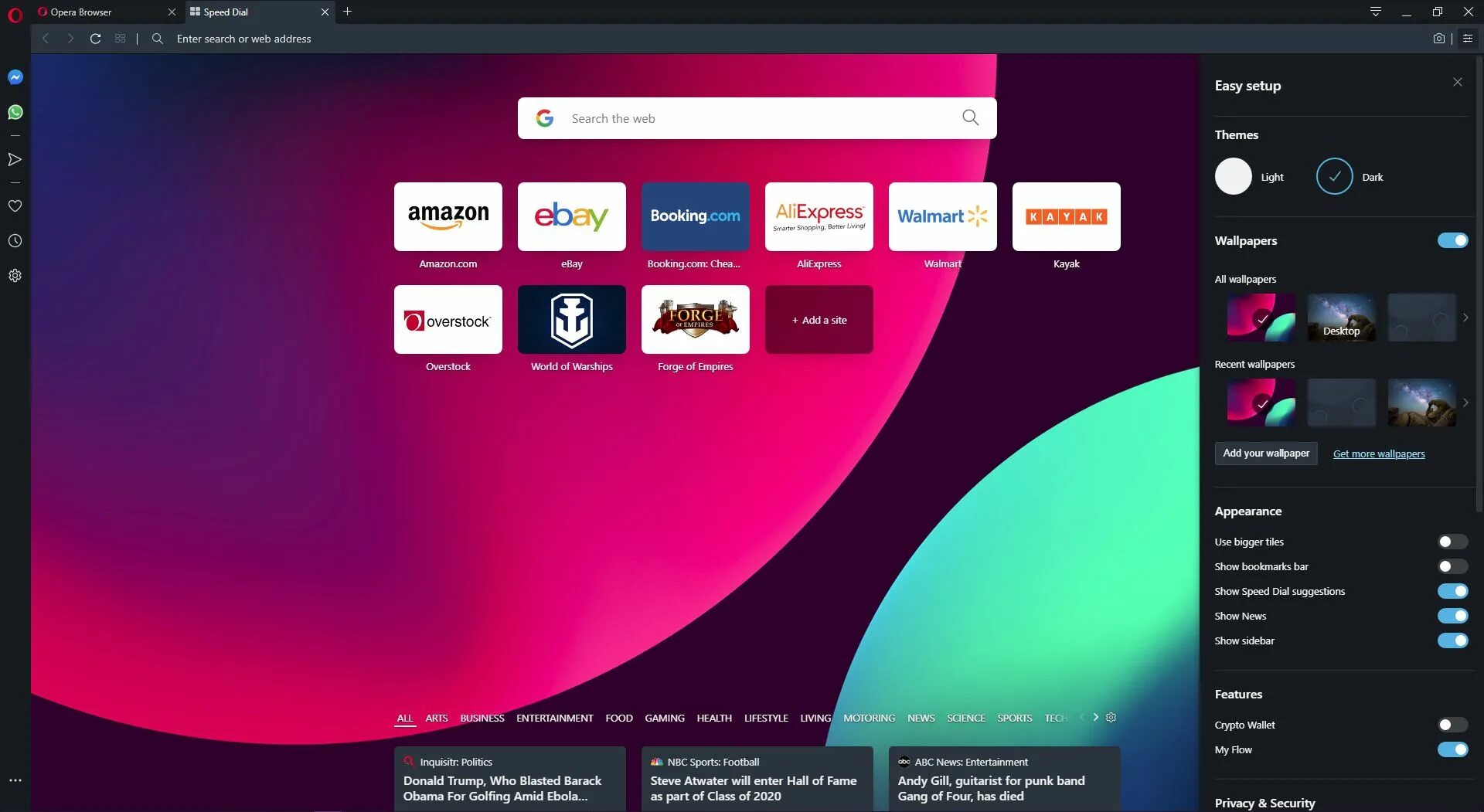Viewport: 1484px width, 812px height.
Task: Select the ALL news category
Action: coord(405,718)
